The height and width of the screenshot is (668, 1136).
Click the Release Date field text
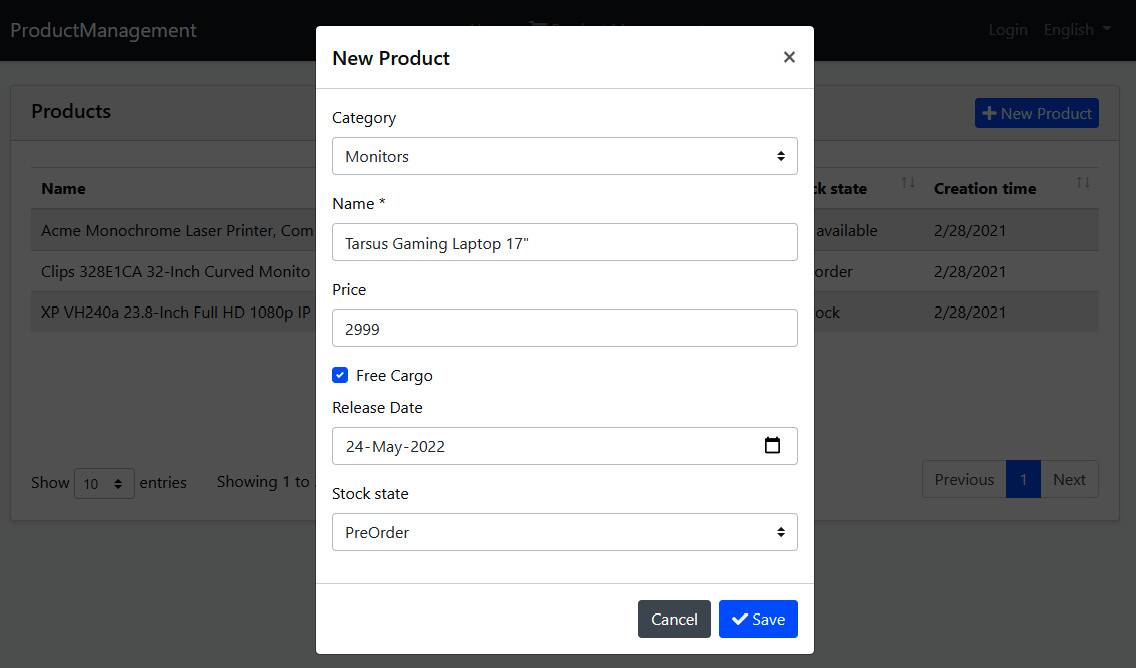(x=396, y=446)
